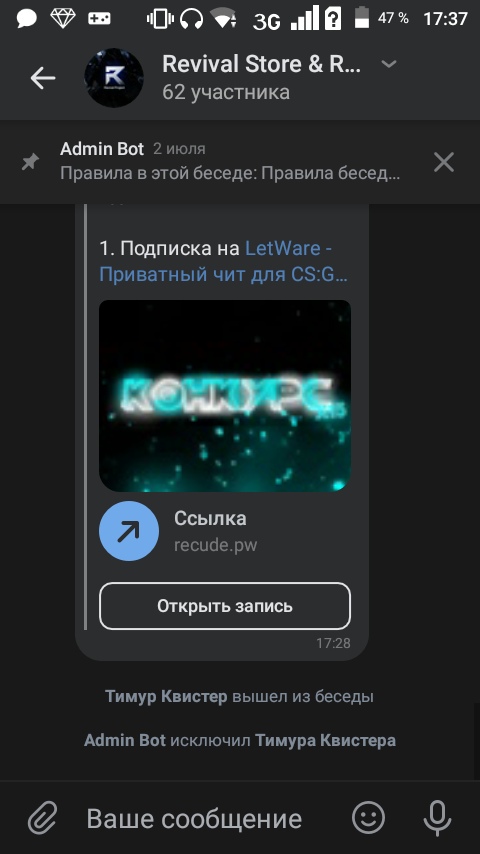Tap the back arrow in header
Image resolution: width=480 pixels, height=854 pixels.
coord(42,78)
